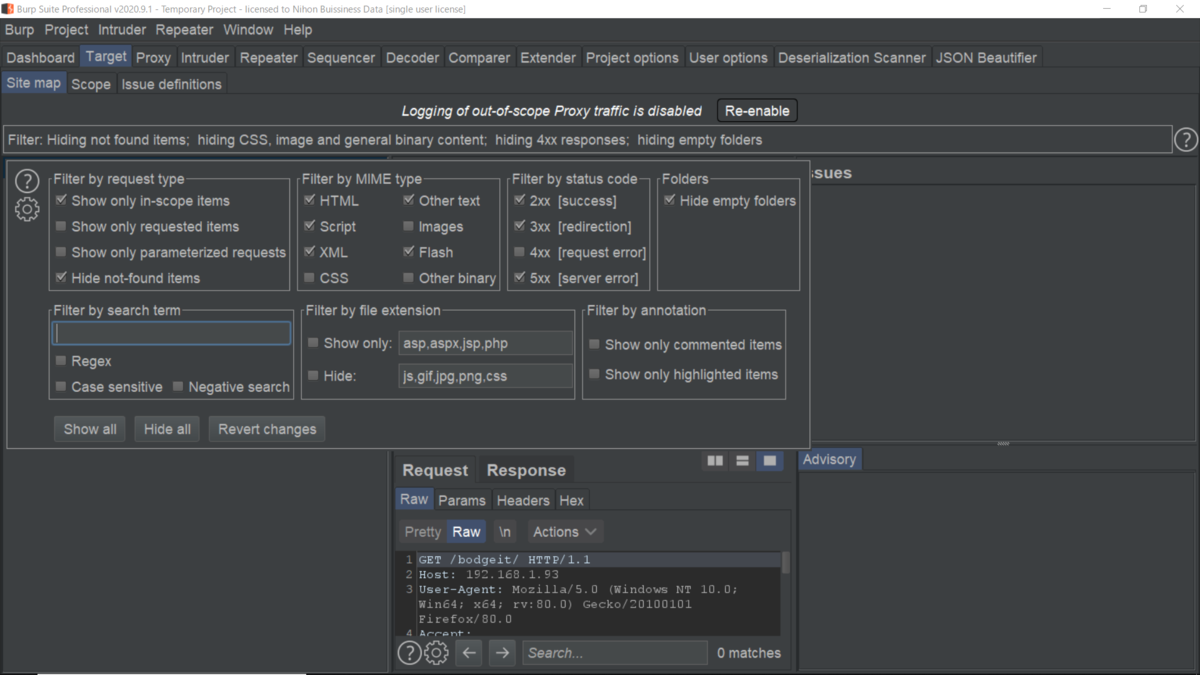The width and height of the screenshot is (1200, 675).
Task: Switch to the Response tab
Action: pos(526,470)
